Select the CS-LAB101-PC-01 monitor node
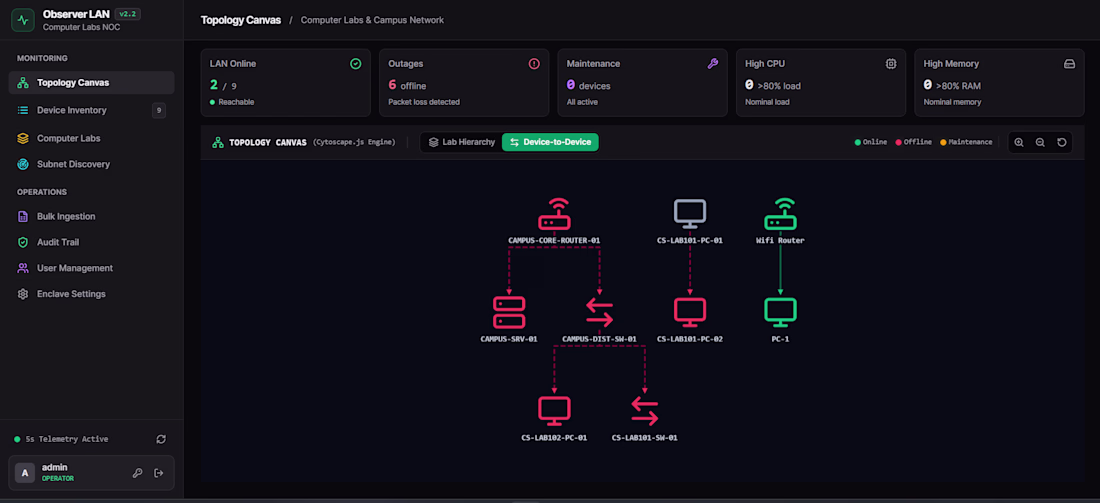The image size is (1100, 503). click(x=690, y=214)
